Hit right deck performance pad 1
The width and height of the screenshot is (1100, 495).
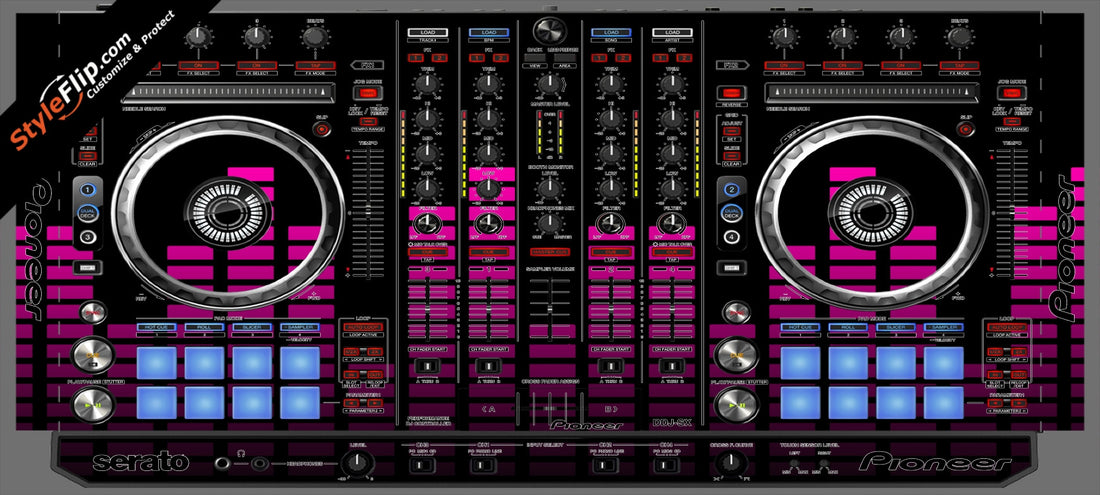pos(800,362)
